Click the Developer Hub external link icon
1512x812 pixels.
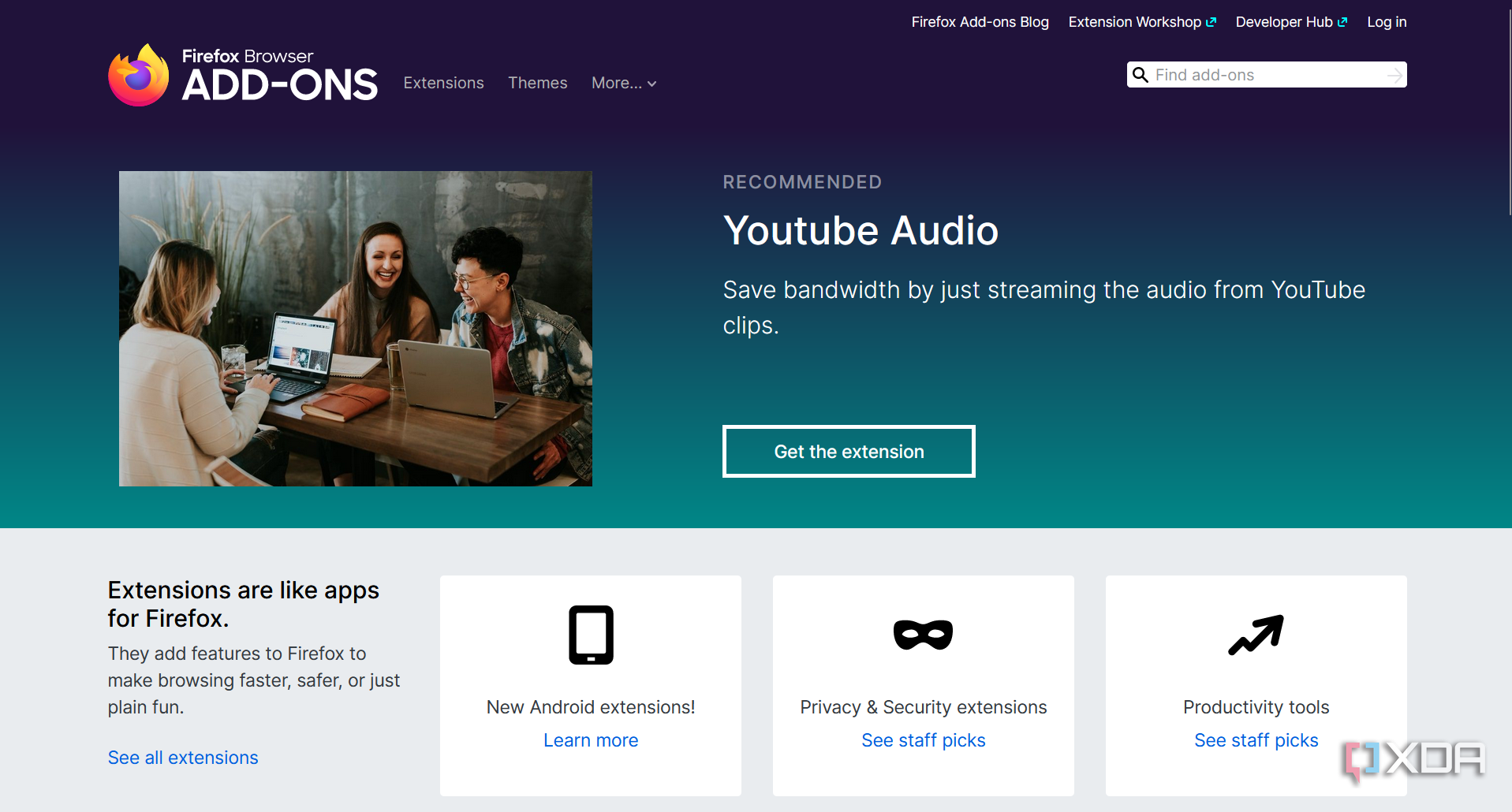point(1342,22)
